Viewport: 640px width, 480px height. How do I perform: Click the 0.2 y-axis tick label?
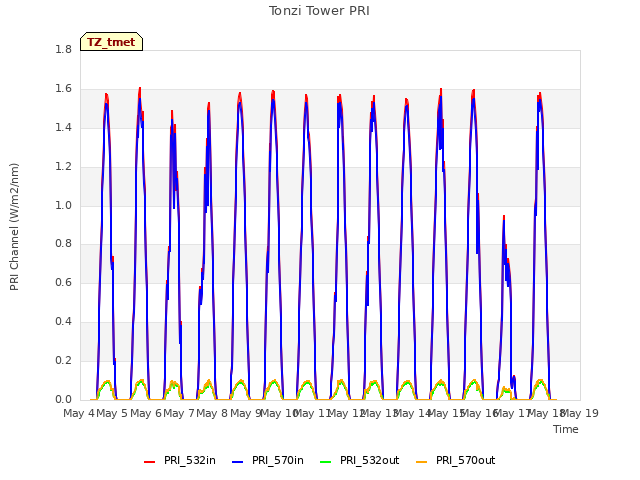[x=63, y=360]
